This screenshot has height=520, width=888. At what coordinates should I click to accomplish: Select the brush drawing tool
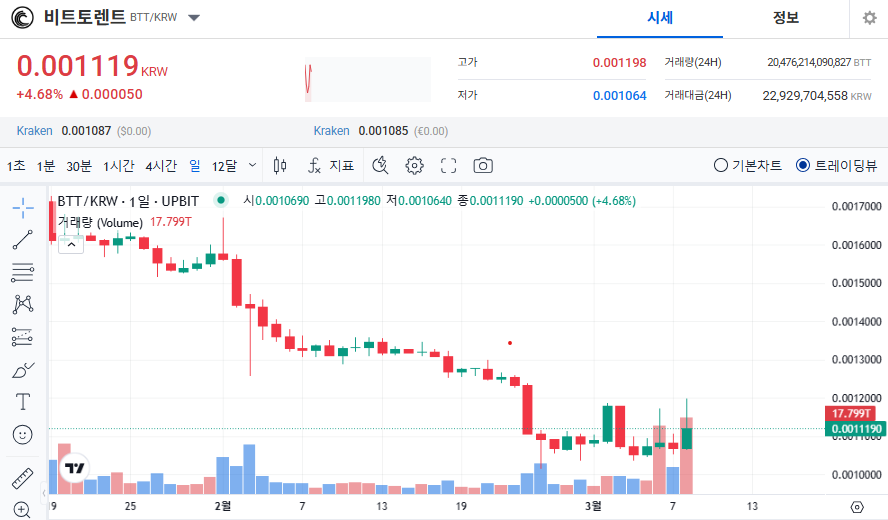[23, 370]
